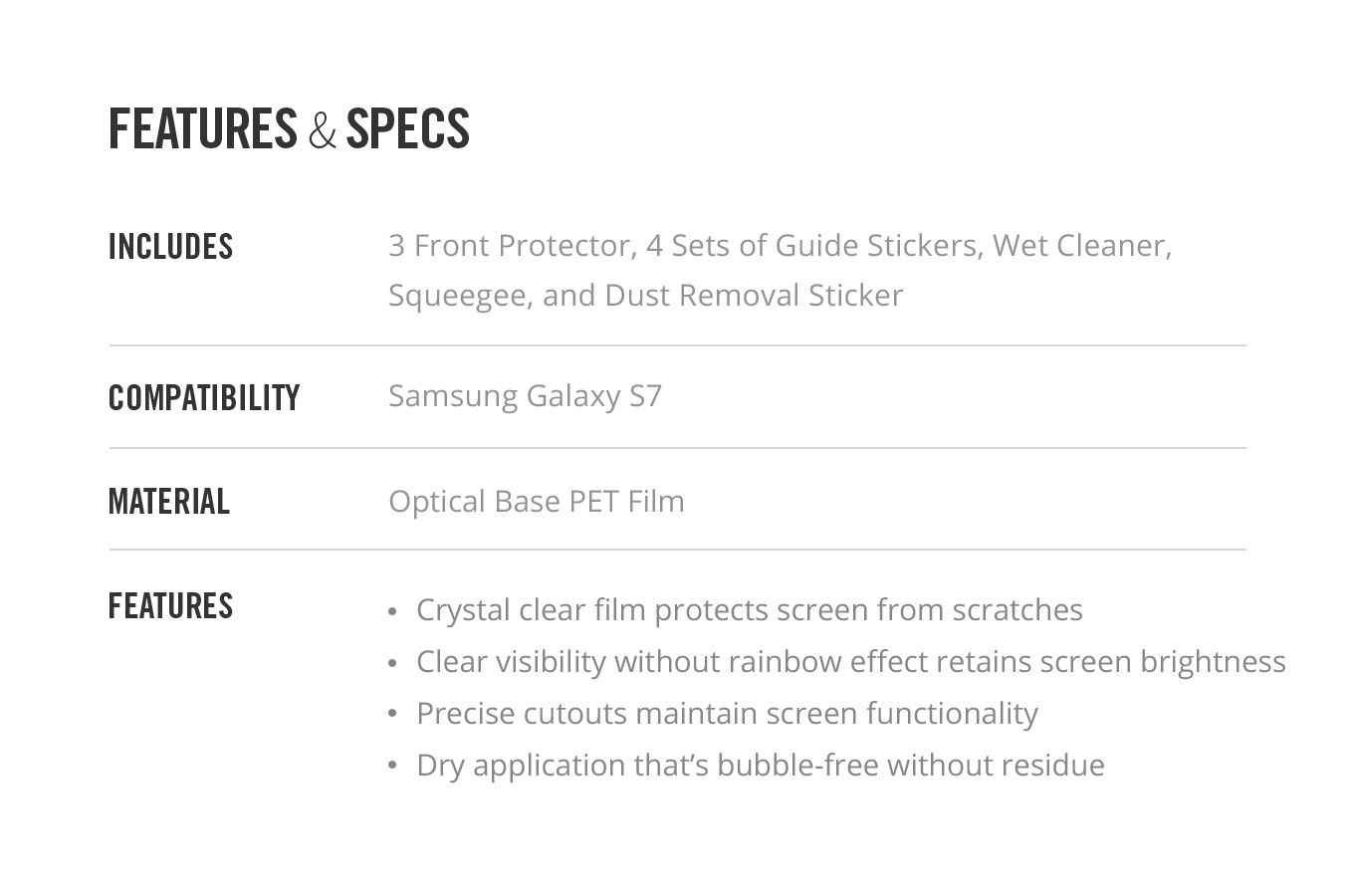Screen dimensions: 1354x896
Task: Select the INCLUDES row label
Action: pos(170,247)
